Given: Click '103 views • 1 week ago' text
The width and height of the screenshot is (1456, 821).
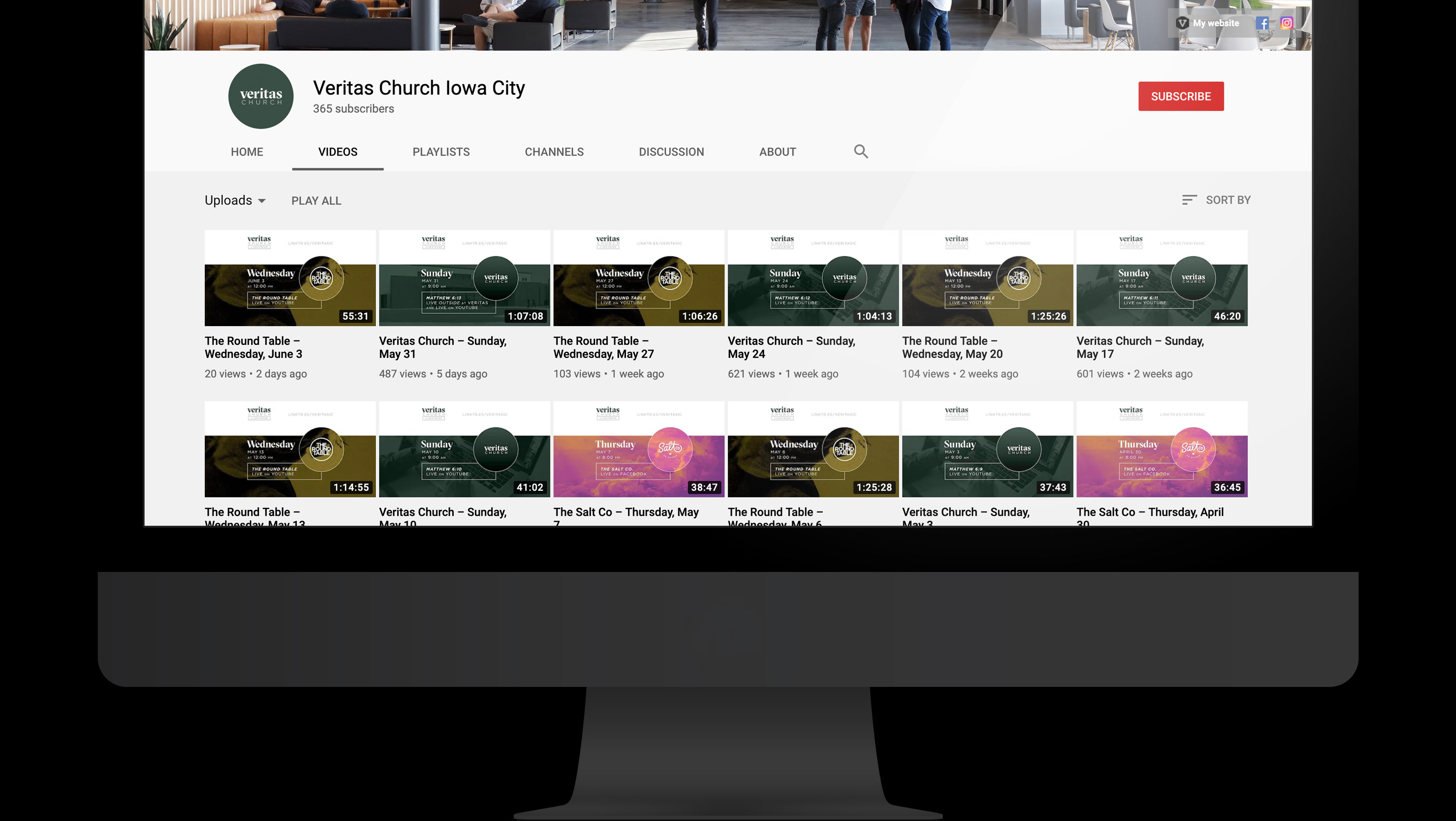Looking at the screenshot, I should [609, 374].
